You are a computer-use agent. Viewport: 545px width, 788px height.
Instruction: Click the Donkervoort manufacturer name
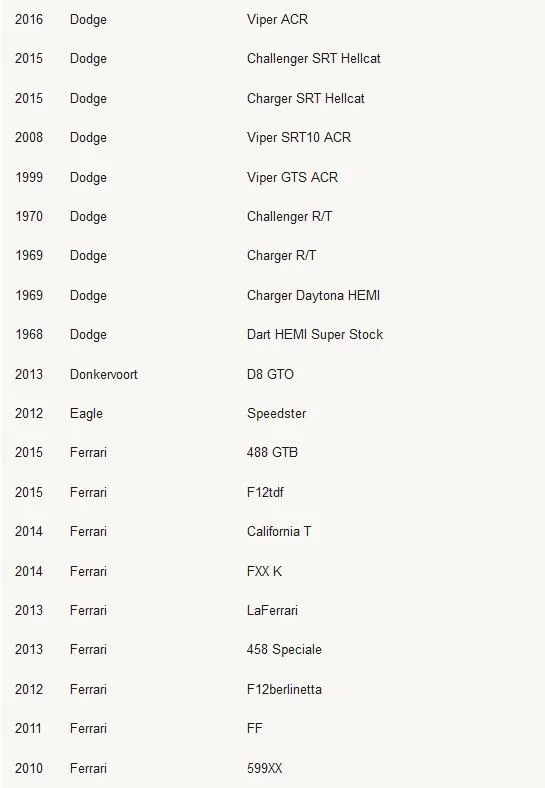[x=104, y=374]
